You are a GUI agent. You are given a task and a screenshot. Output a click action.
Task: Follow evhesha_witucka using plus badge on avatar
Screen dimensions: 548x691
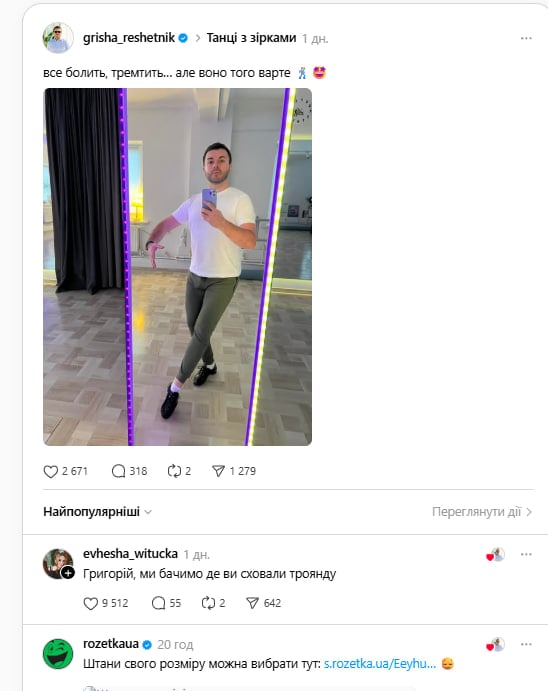(68, 573)
